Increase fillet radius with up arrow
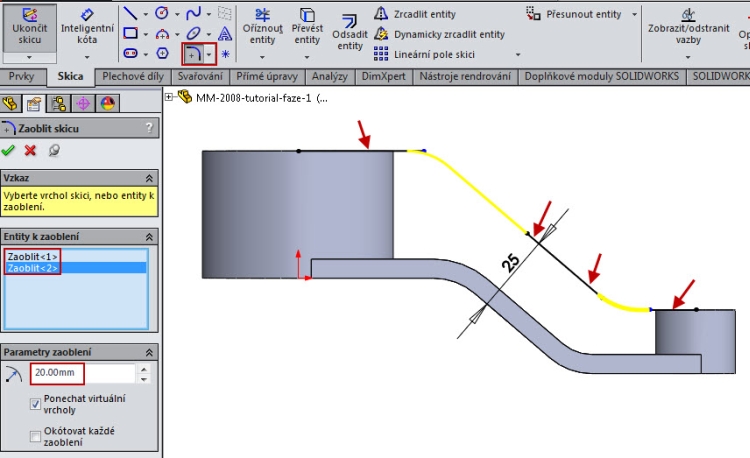750x458 pixels. (x=143, y=369)
